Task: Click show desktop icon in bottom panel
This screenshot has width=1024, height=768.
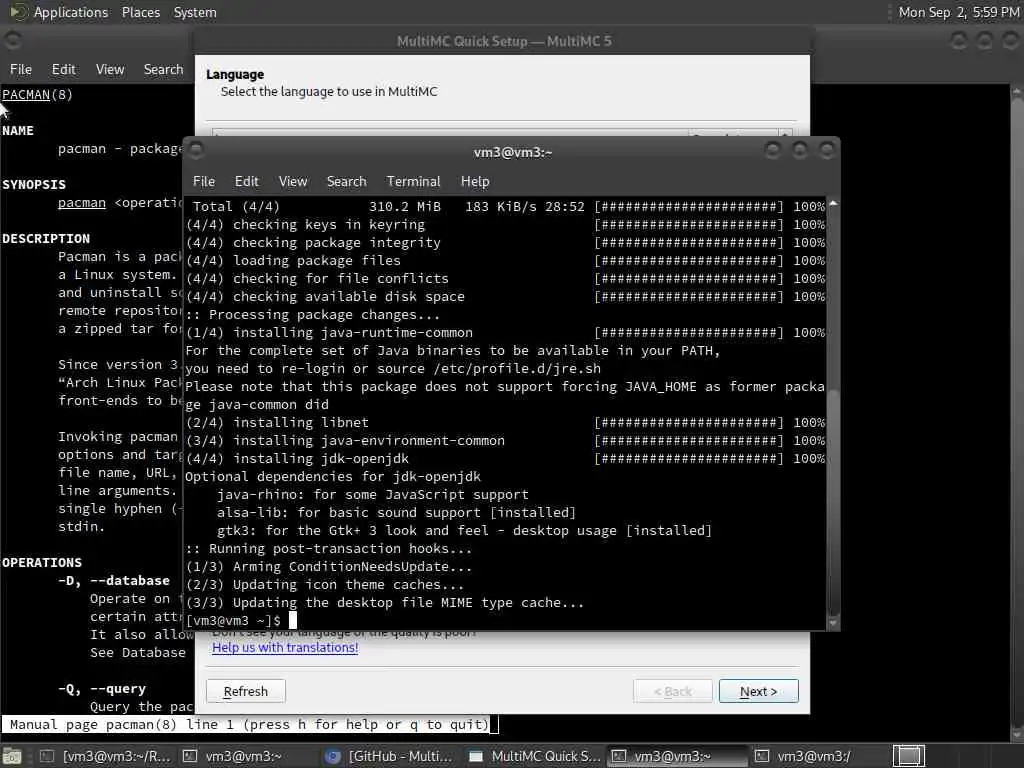Action: click(12, 756)
